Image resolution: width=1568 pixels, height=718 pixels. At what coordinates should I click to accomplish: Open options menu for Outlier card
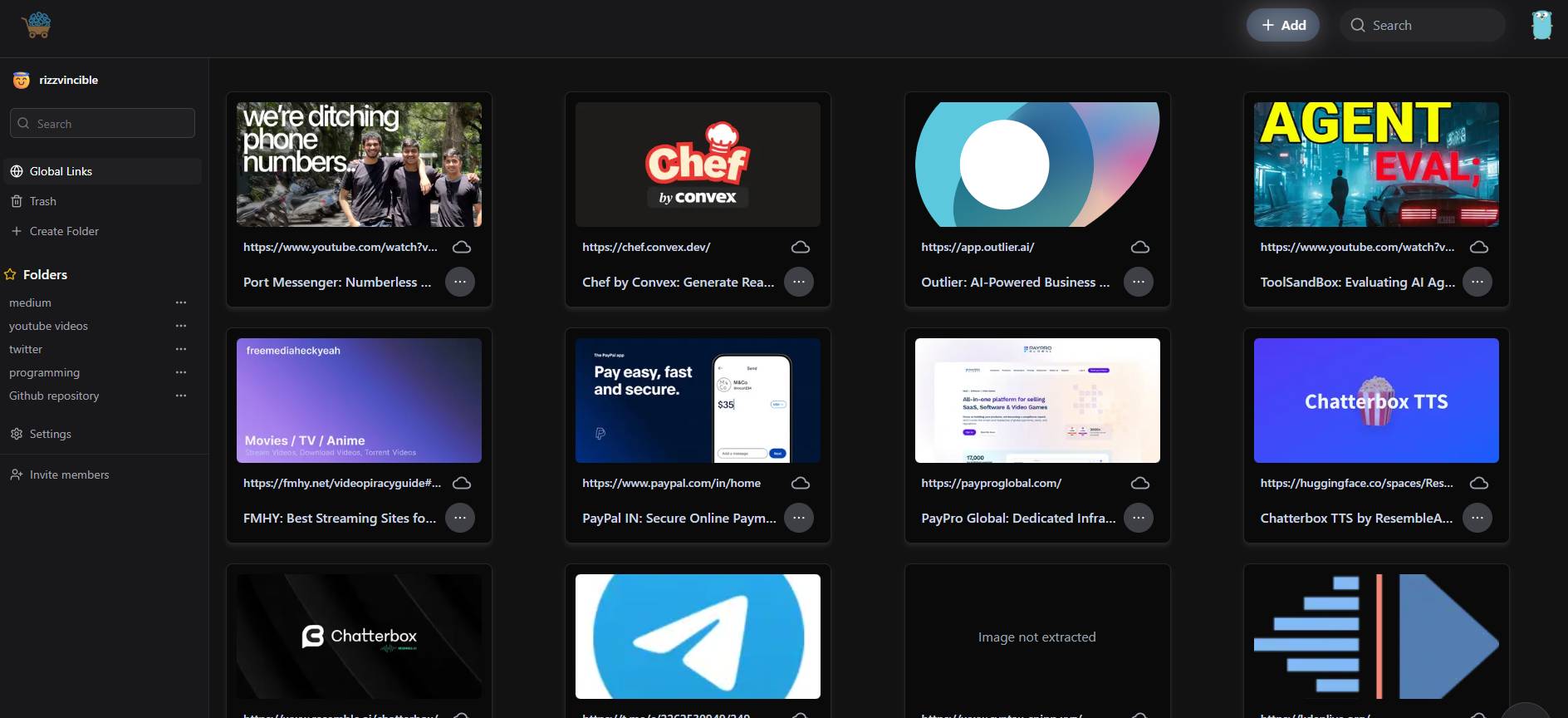point(1139,282)
